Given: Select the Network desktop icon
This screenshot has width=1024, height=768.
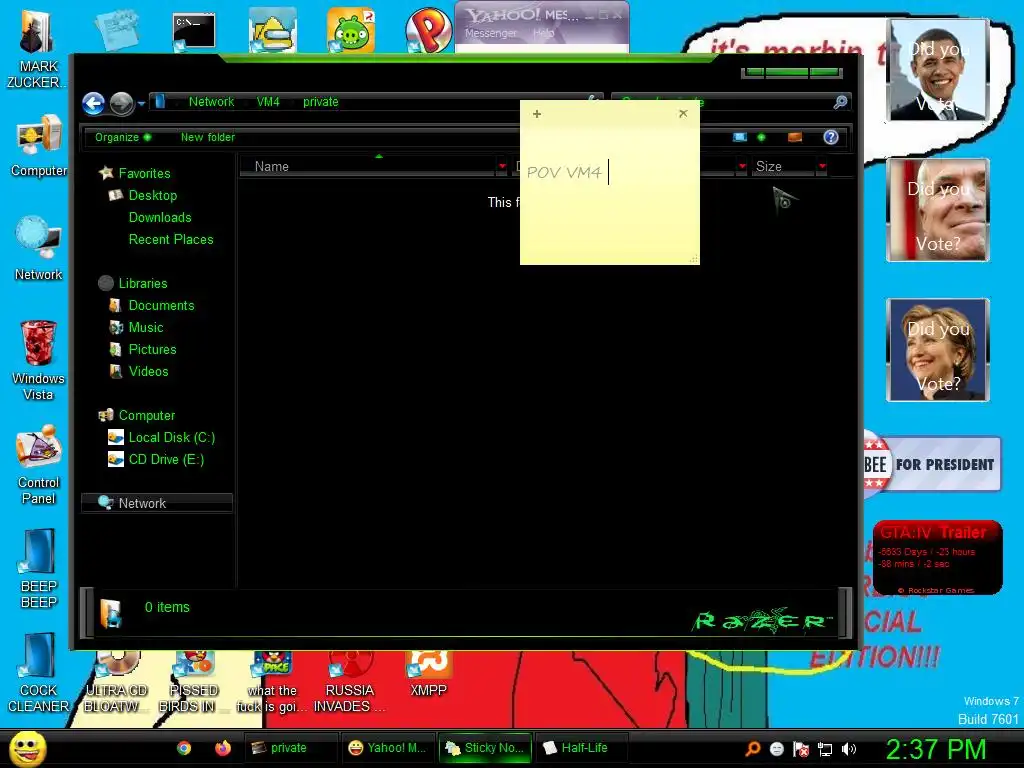Looking at the screenshot, I should click(x=39, y=248).
